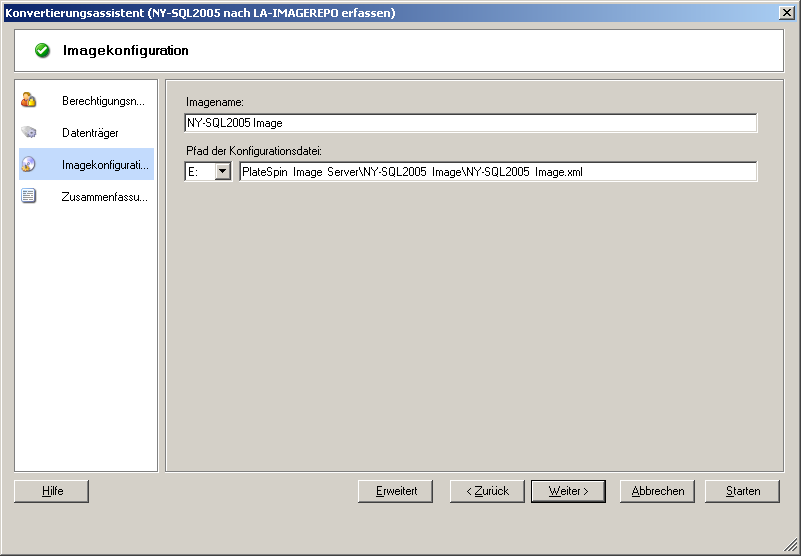
Task: Click the green checkmark status icon
Action: [x=42, y=50]
